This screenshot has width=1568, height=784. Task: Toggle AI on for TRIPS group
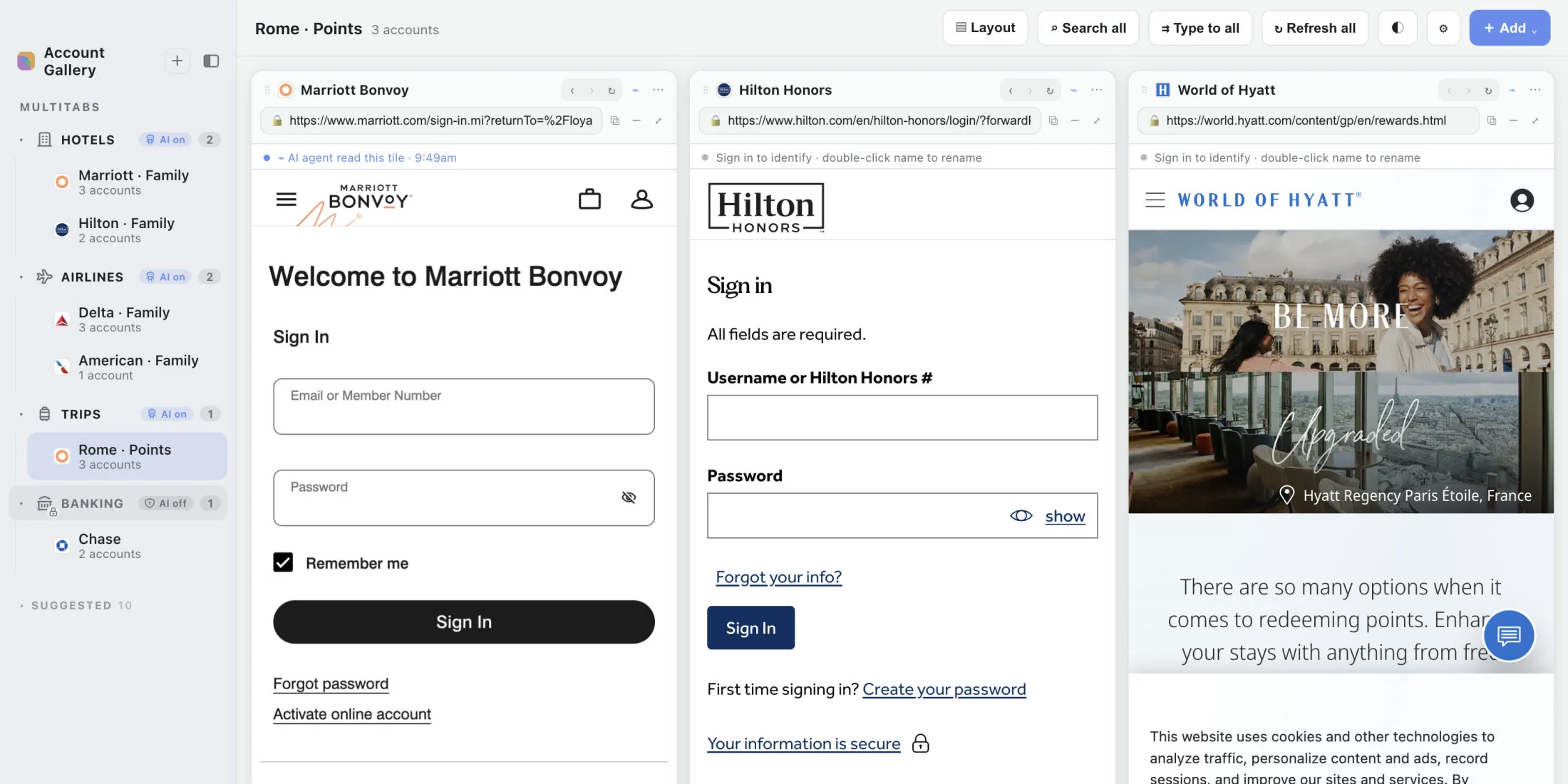(167, 414)
